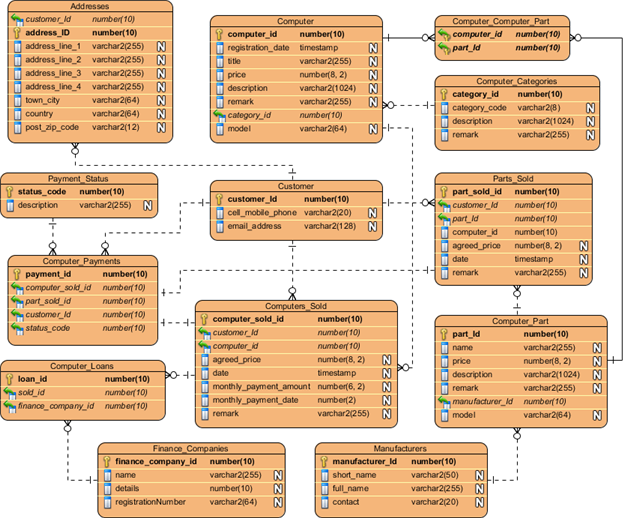The width and height of the screenshot is (624, 518).
Task: Click the customer_id foreign key icon in Addresses
Action: (x=17, y=19)
